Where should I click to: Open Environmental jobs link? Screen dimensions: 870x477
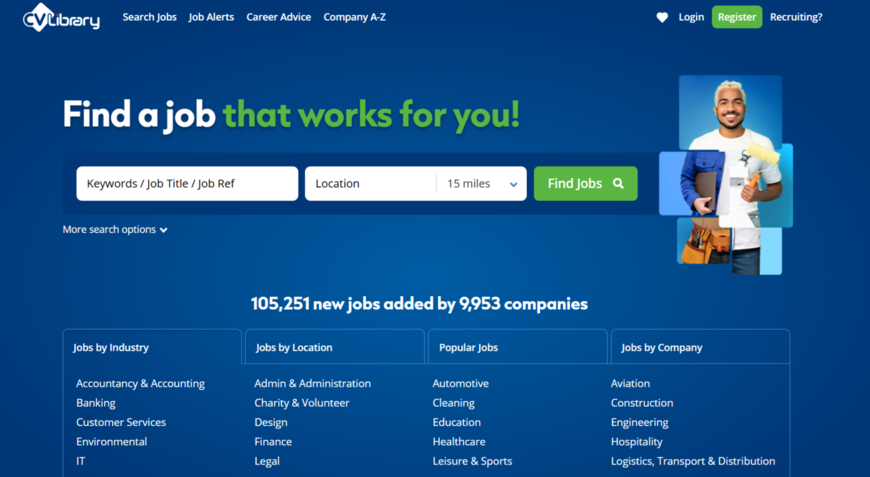(x=112, y=442)
